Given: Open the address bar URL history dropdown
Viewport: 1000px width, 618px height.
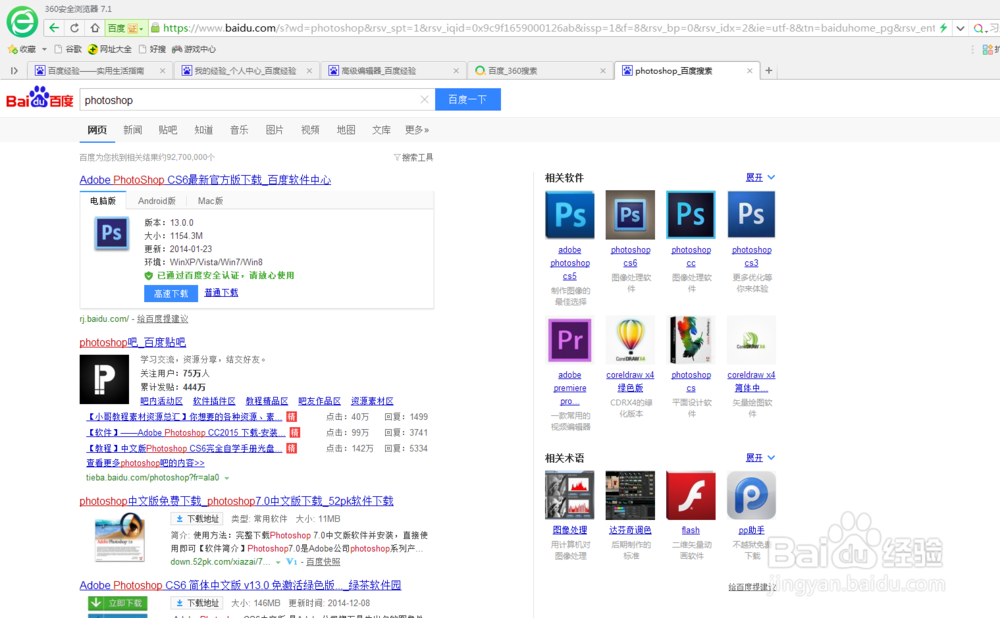Looking at the screenshot, I should (x=960, y=28).
